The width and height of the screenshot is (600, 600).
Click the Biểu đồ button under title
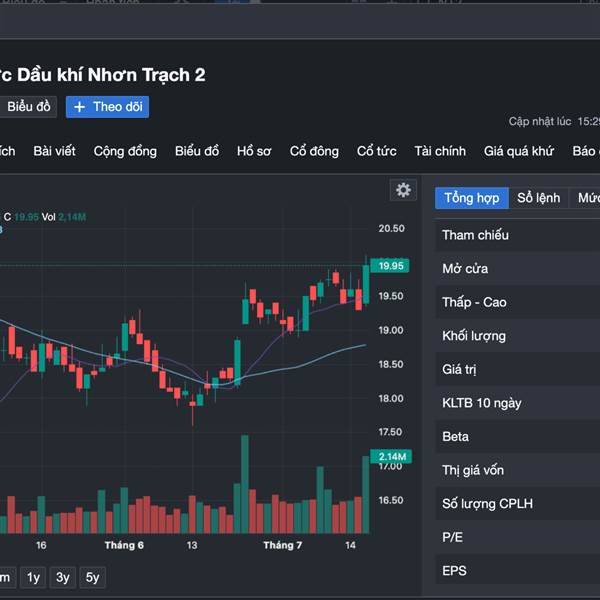[28, 107]
